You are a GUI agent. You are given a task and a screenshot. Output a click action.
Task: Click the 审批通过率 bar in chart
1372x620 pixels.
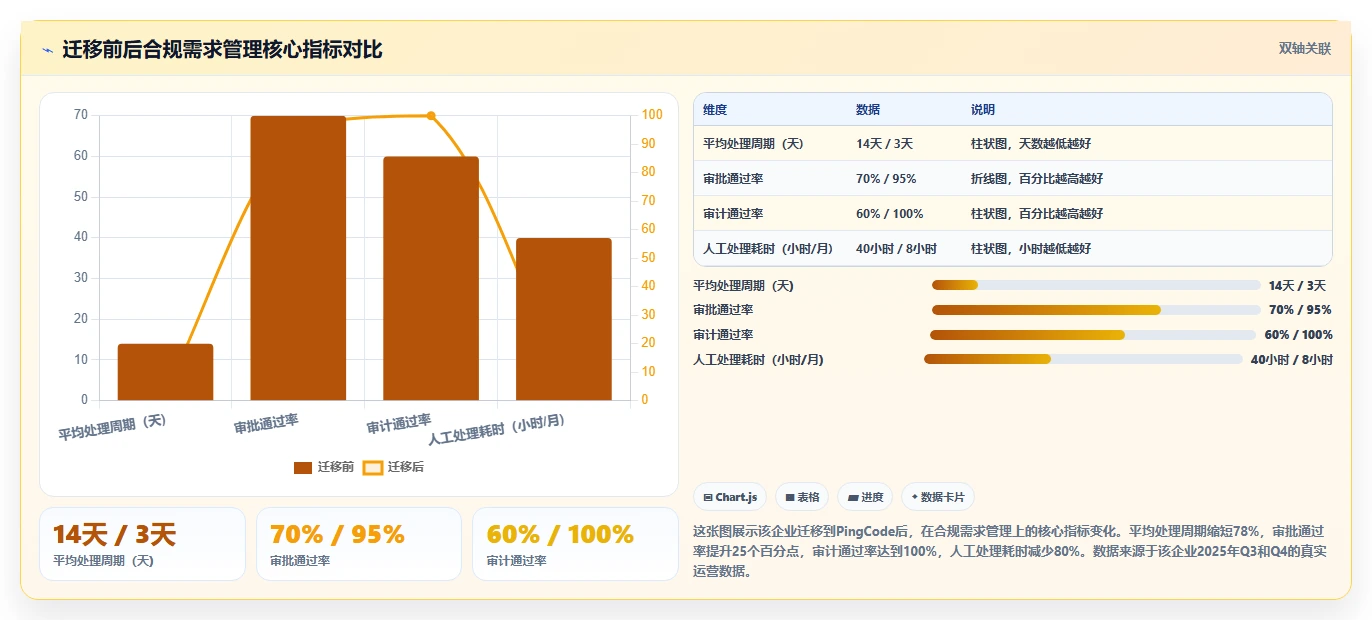point(298,258)
